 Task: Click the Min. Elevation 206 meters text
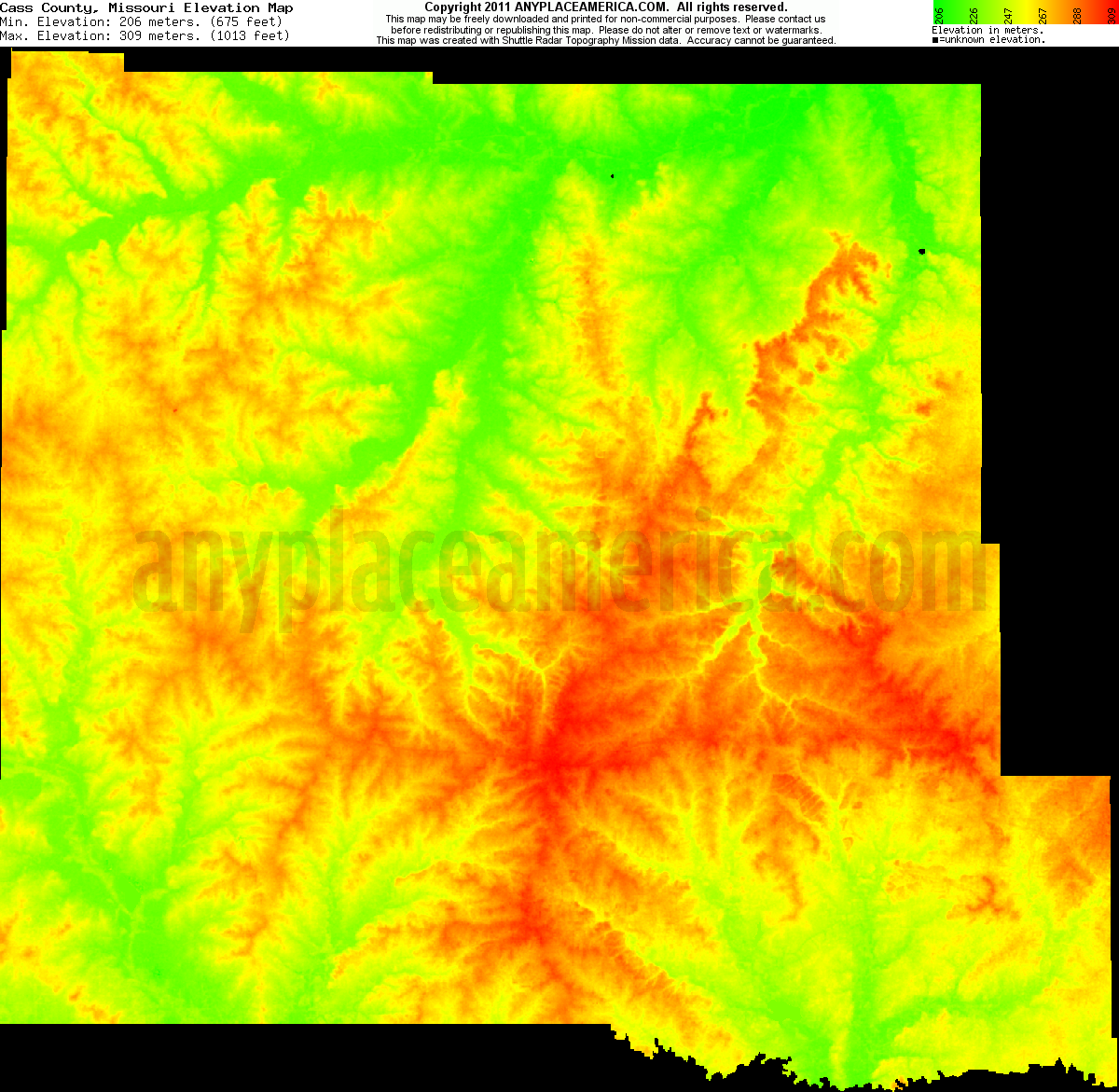click(x=142, y=21)
